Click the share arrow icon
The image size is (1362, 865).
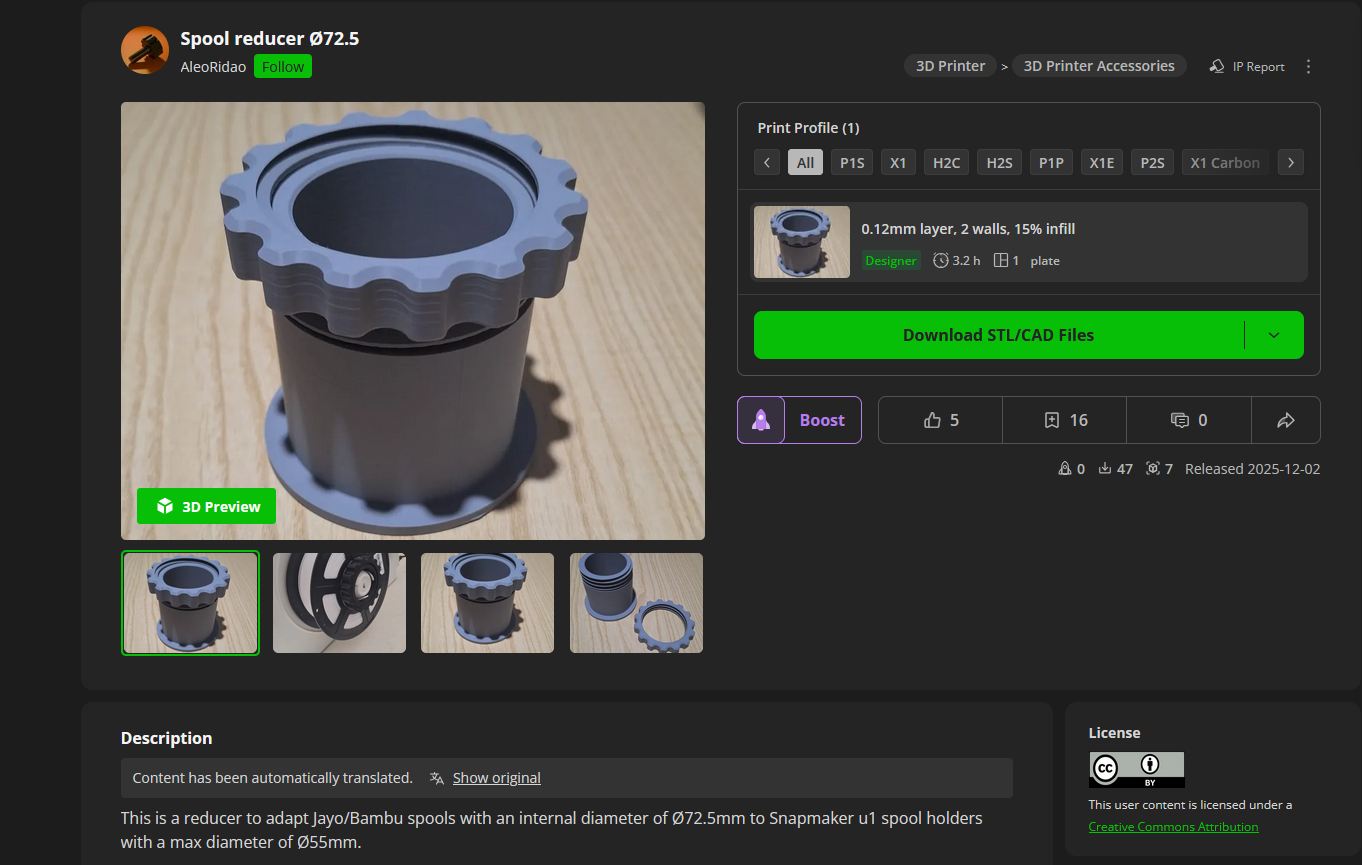click(x=1286, y=420)
